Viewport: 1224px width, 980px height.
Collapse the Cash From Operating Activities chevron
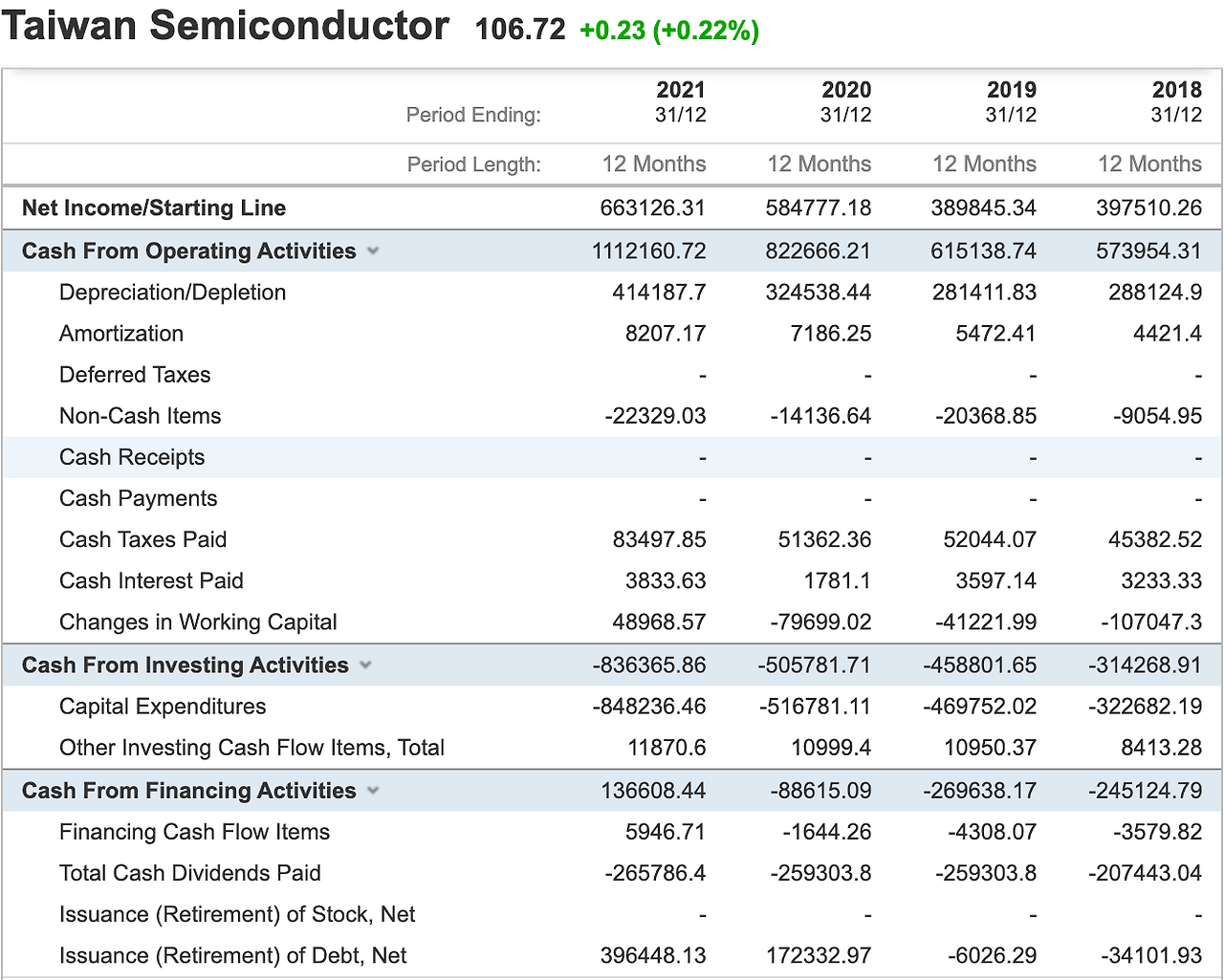pos(373,251)
